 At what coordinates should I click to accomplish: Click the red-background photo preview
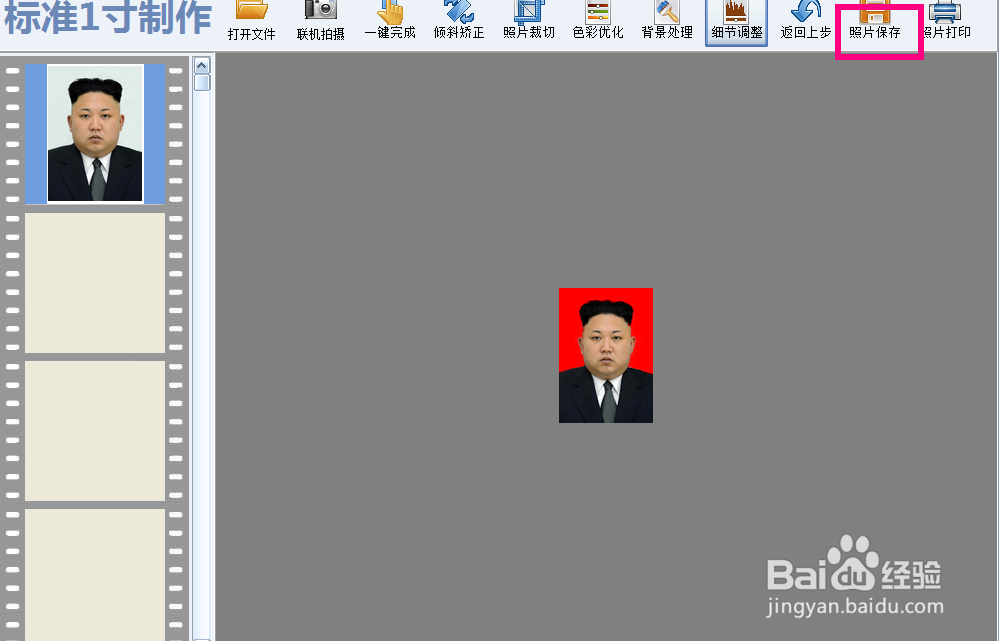[606, 355]
